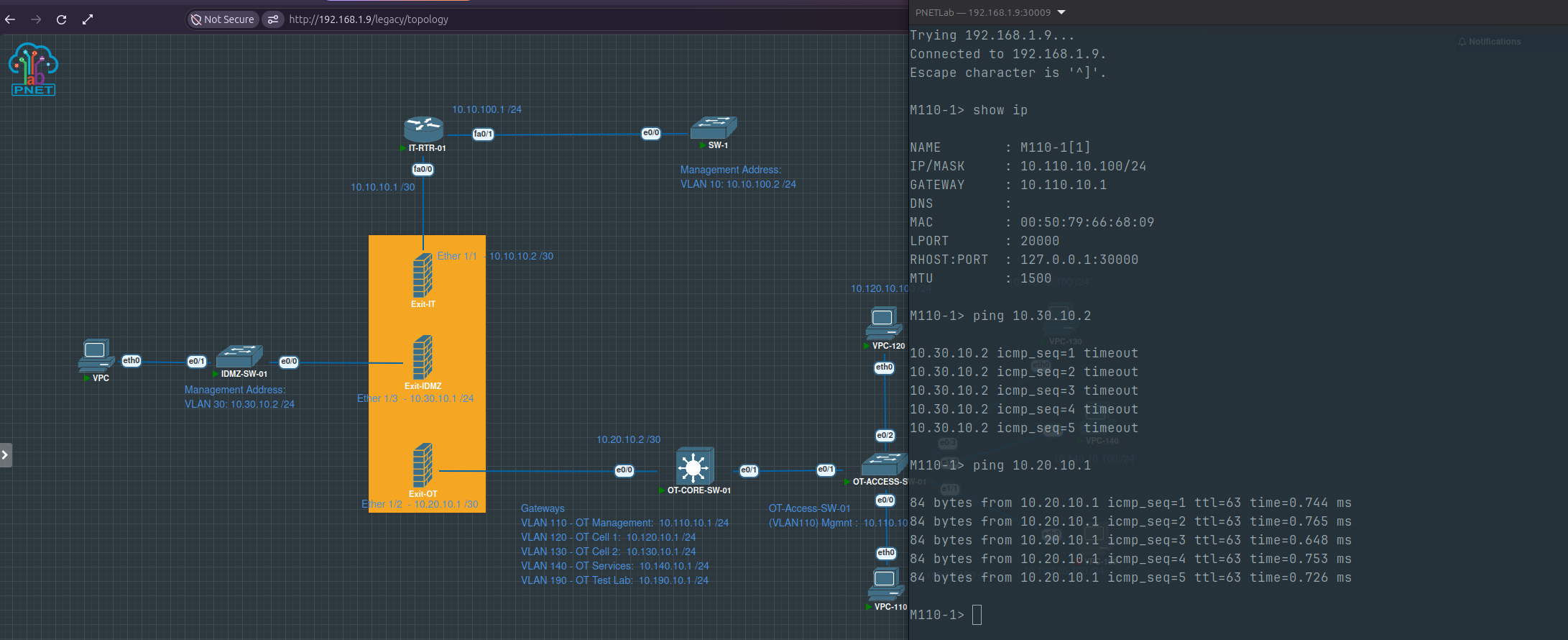This screenshot has width=1568, height=640.
Task: Select the SW-1 switch icon
Action: click(714, 128)
